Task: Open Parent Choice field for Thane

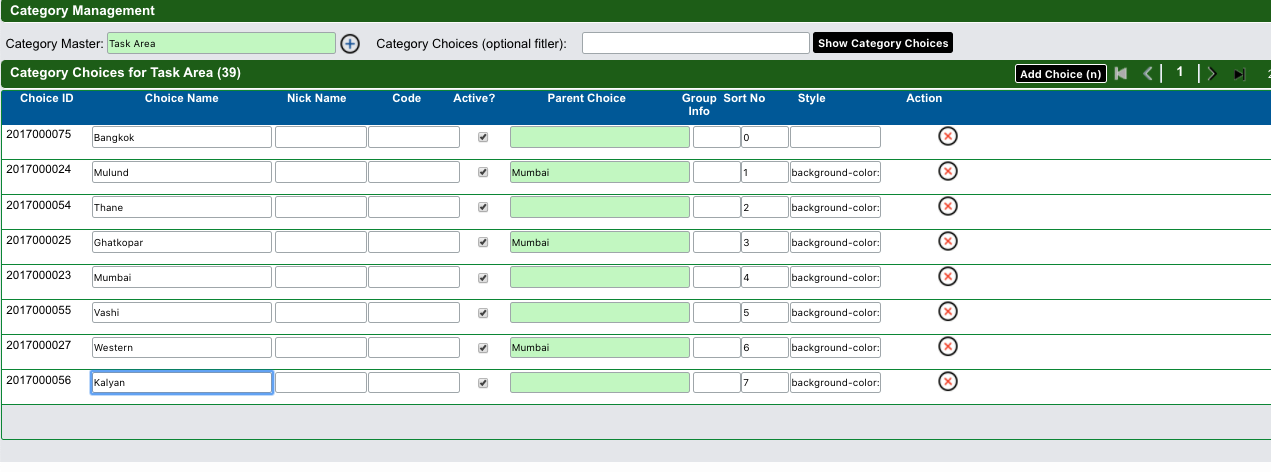Action: (x=600, y=207)
